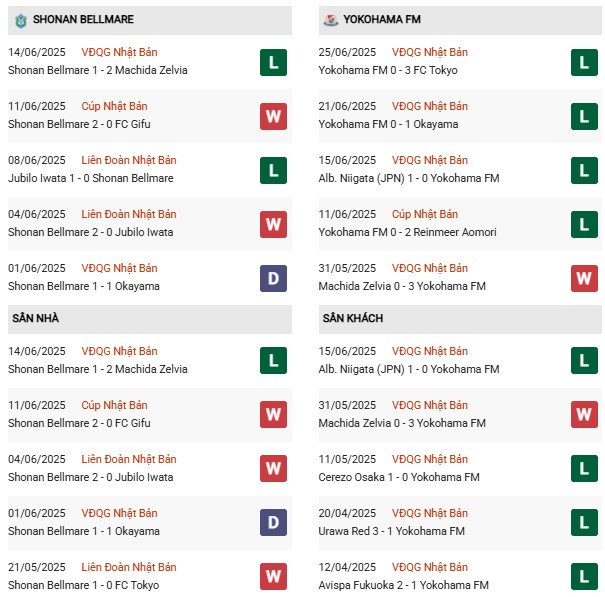Screen dimensions: 605x597
Task: Select the Sân Khách section header
Action: pos(460,319)
